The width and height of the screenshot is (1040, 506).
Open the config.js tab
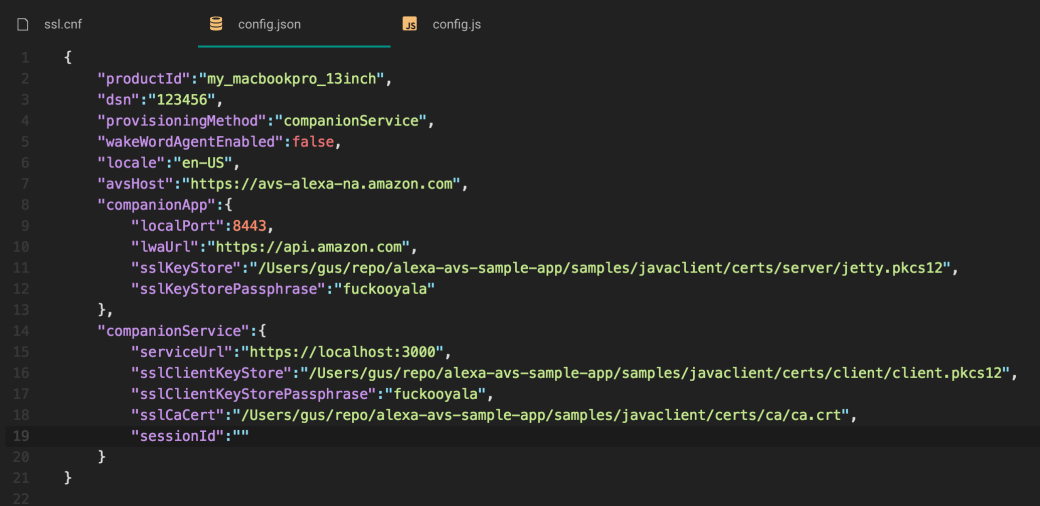(457, 25)
